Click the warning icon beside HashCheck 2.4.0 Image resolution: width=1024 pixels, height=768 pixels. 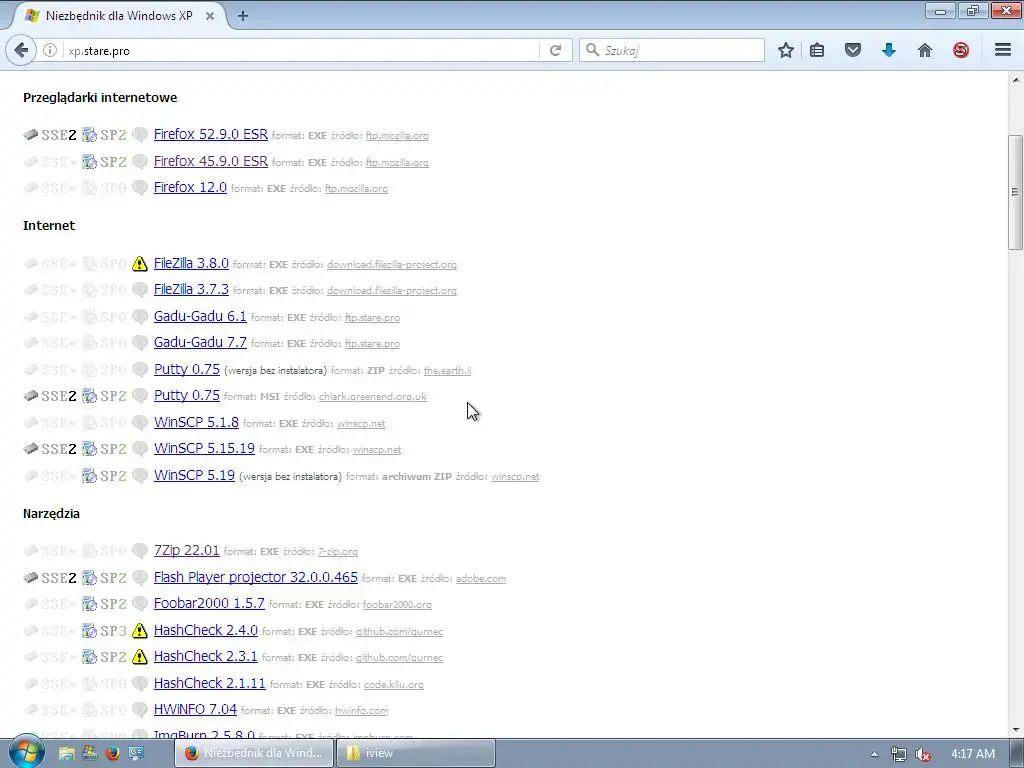(x=139, y=630)
